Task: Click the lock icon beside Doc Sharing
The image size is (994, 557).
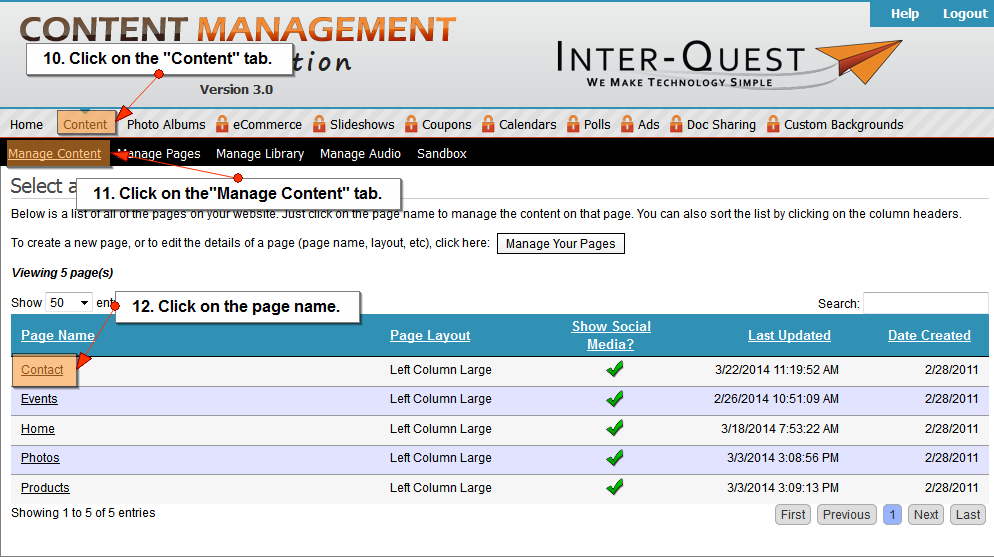Action: pyautogui.click(x=676, y=124)
